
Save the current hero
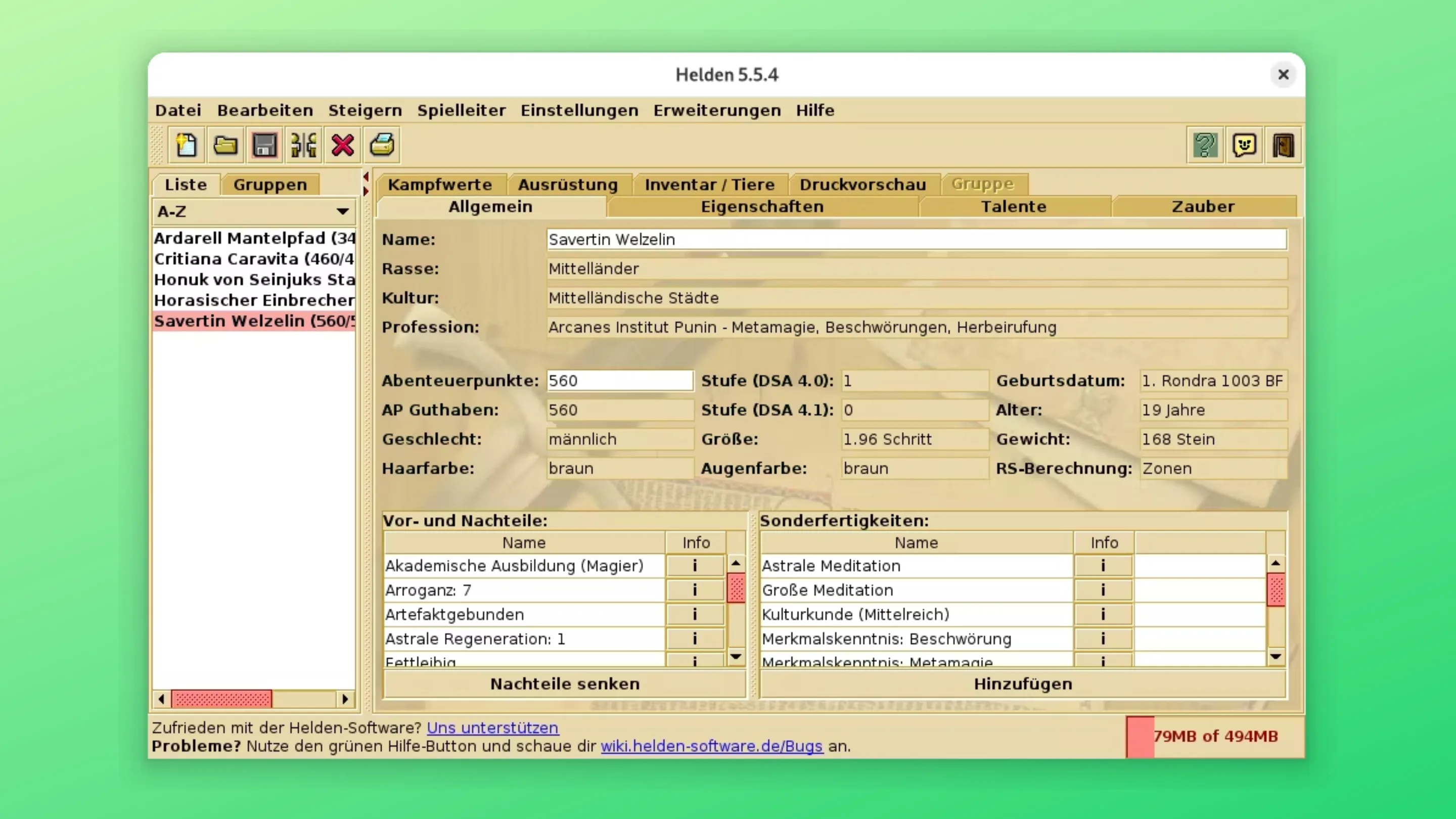[x=264, y=145]
